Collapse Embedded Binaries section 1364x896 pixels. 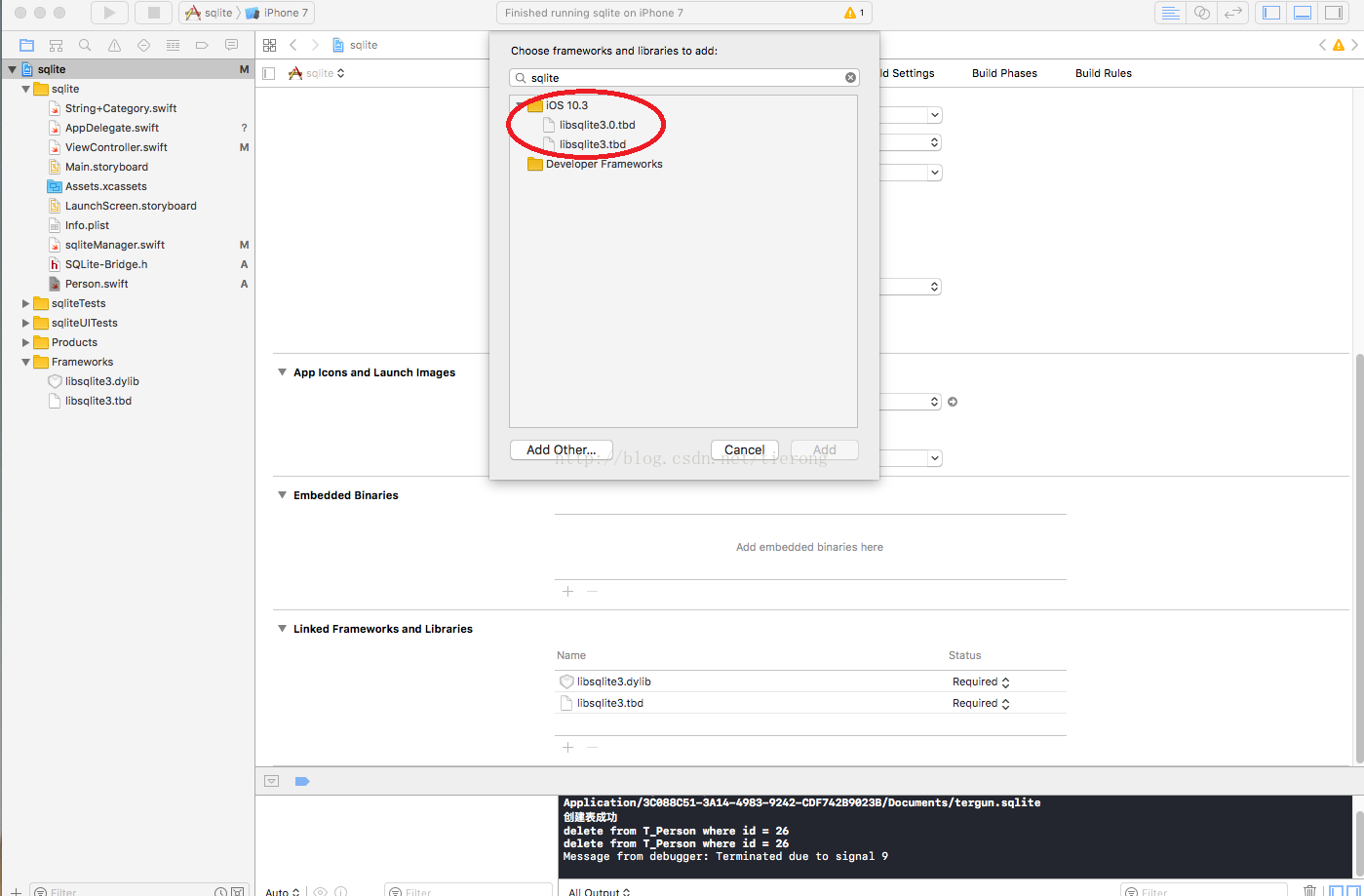tap(283, 495)
